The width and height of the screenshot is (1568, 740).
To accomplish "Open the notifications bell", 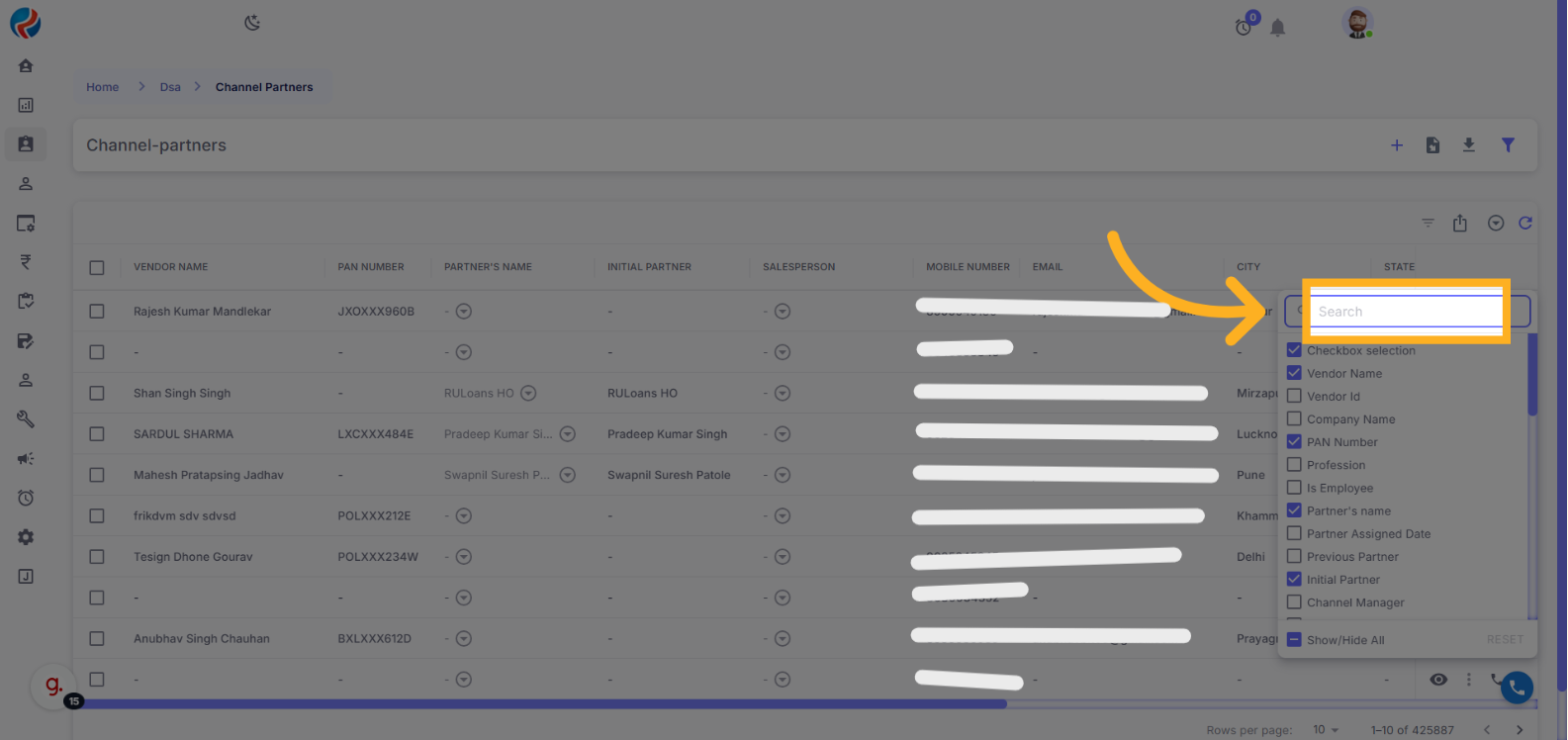I will (x=1278, y=28).
